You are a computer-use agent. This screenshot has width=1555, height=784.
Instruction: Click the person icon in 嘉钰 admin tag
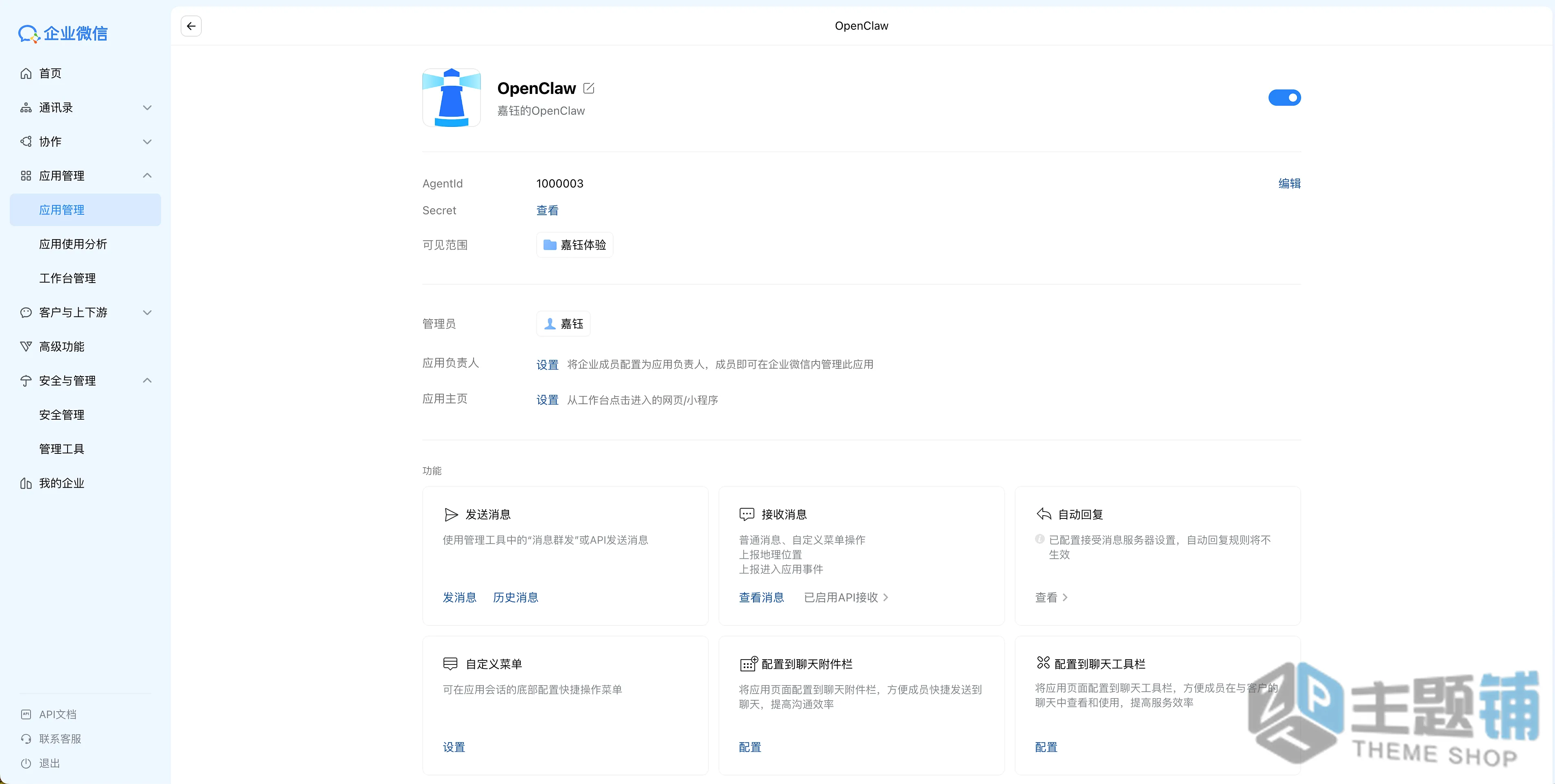[x=550, y=324]
